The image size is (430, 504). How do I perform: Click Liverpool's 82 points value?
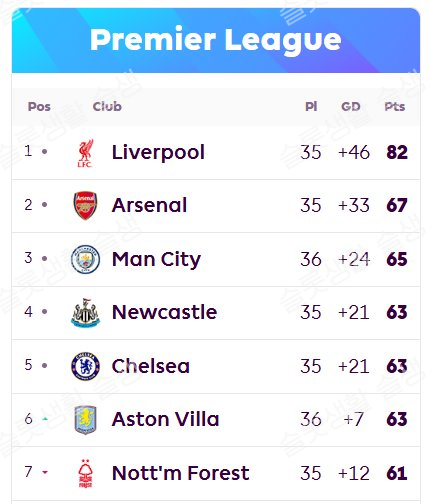(x=397, y=153)
